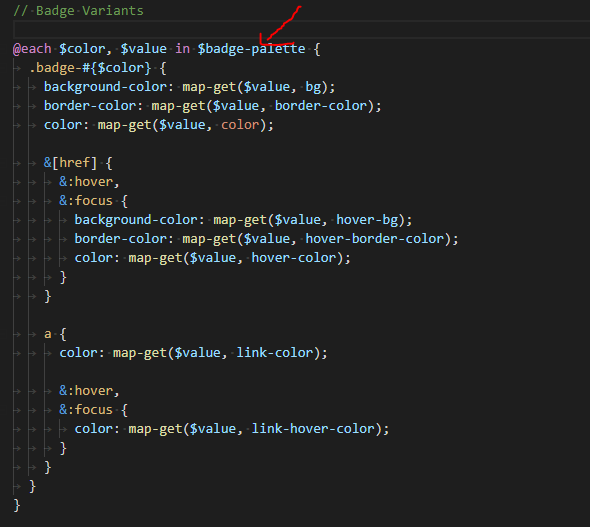Screen dimensions: 590x527
Task: Click the 'in' keyword of the loop
Action: (x=182, y=49)
